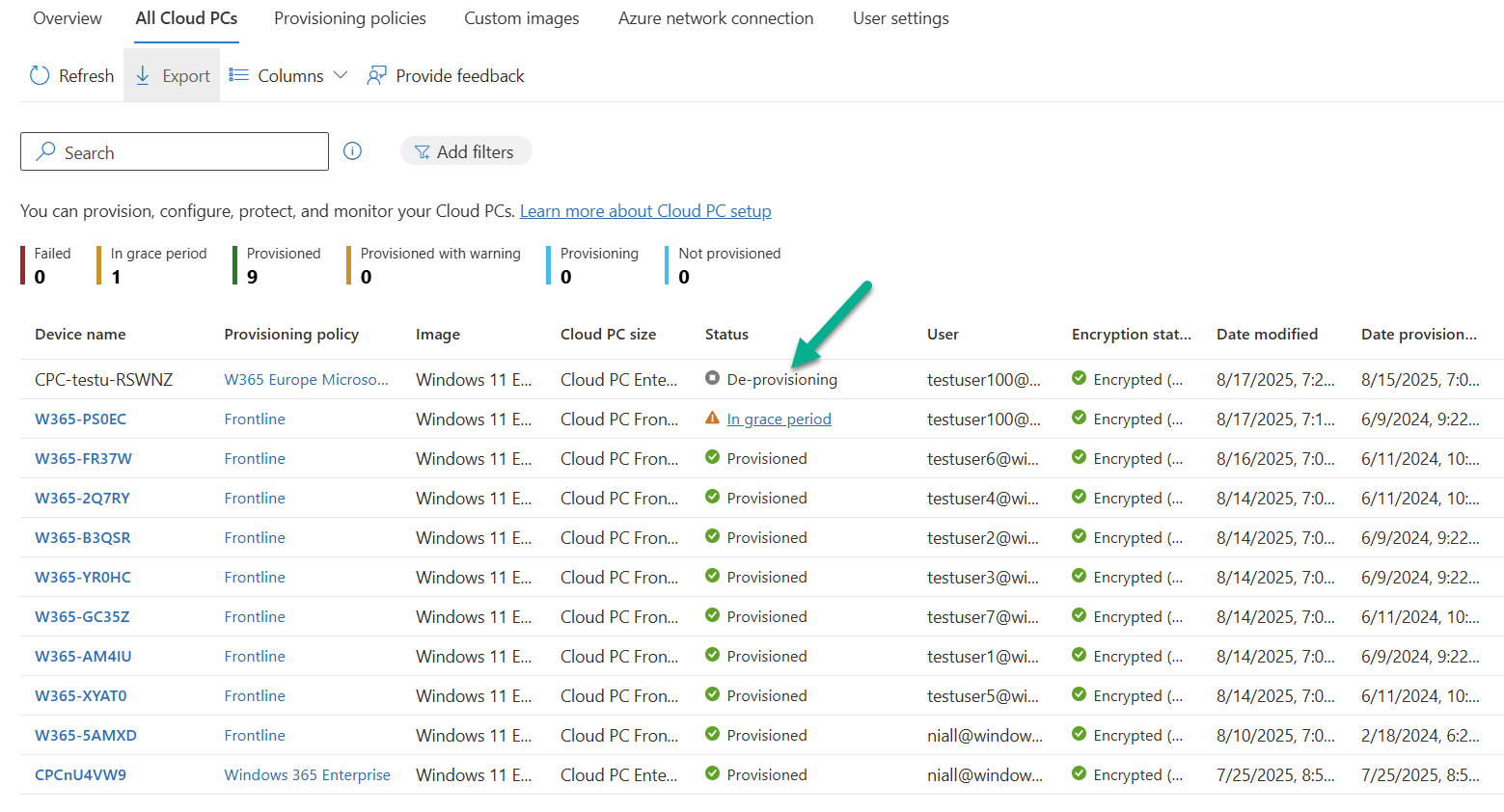
Task: Switch to the Provisioning policies tab
Action: pyautogui.click(x=350, y=18)
